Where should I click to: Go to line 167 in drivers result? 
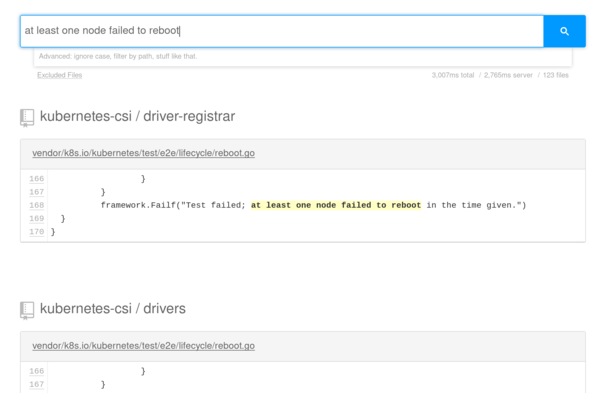(x=37, y=384)
